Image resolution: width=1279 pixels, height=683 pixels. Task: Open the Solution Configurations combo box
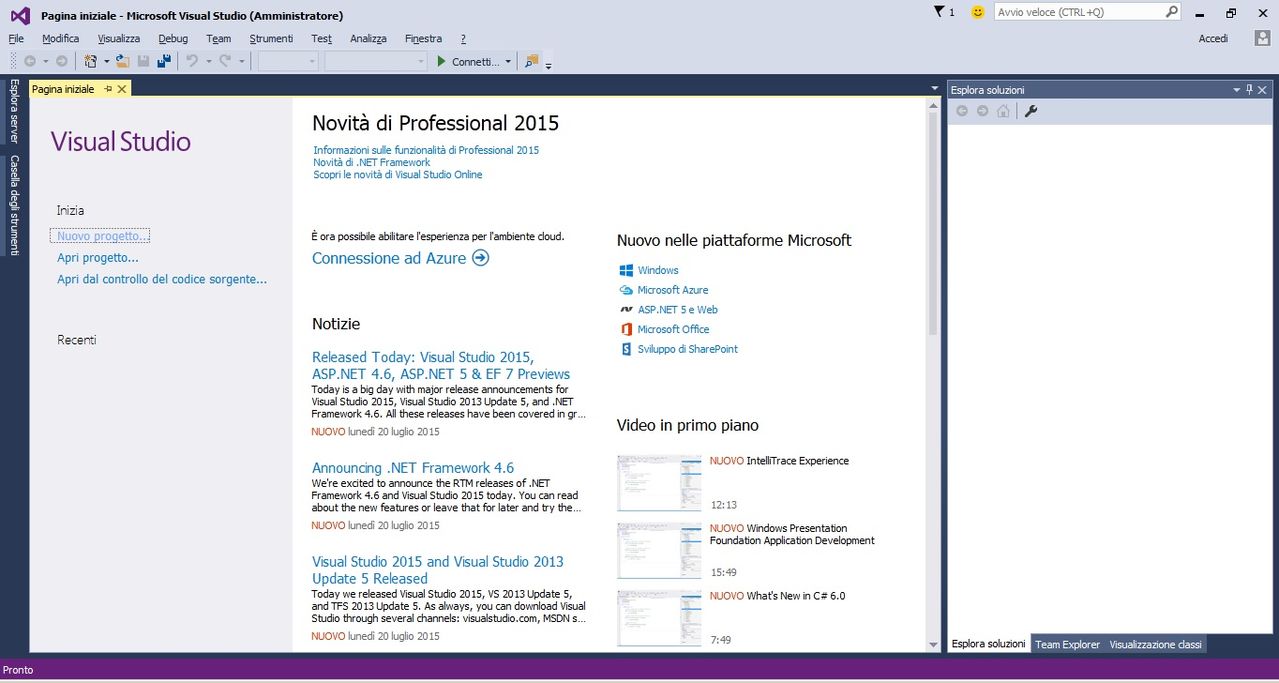[x=288, y=62]
